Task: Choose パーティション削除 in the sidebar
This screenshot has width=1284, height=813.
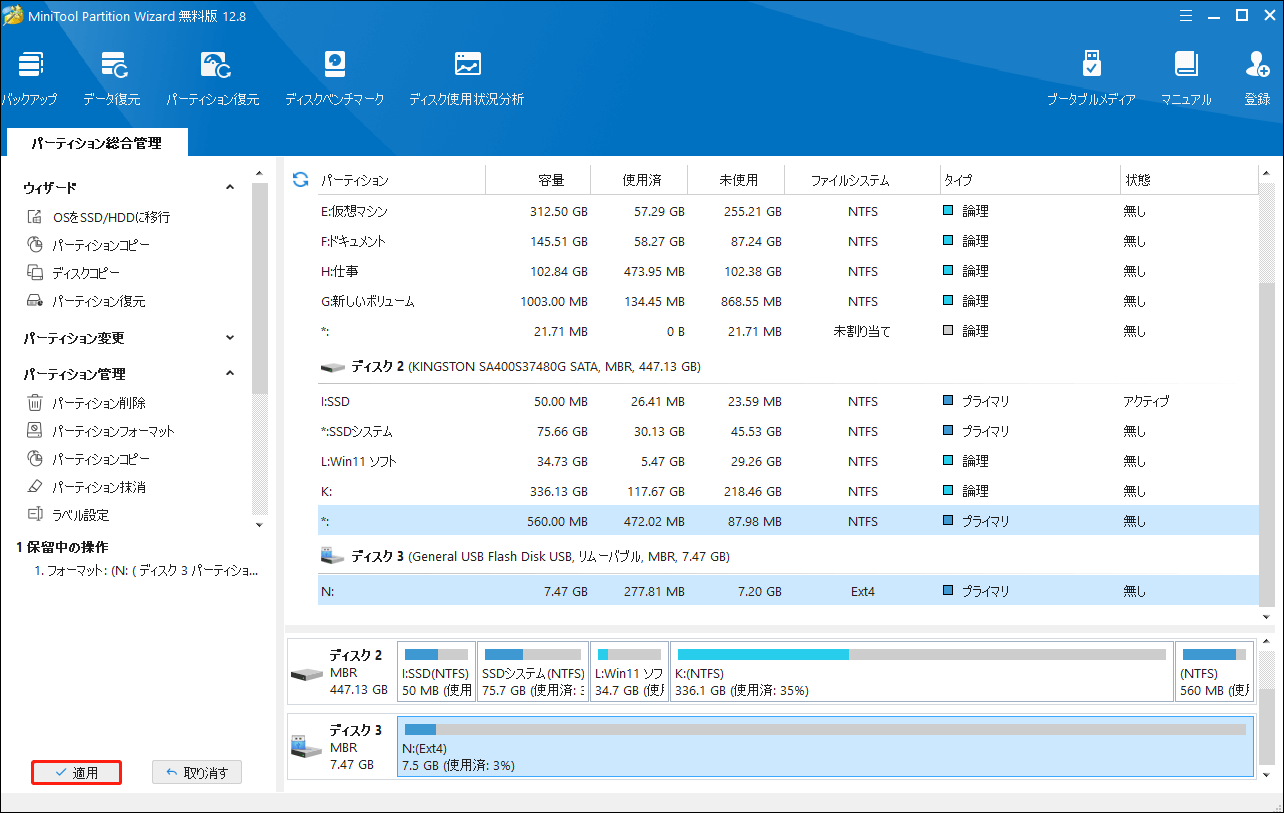Action: (86, 403)
